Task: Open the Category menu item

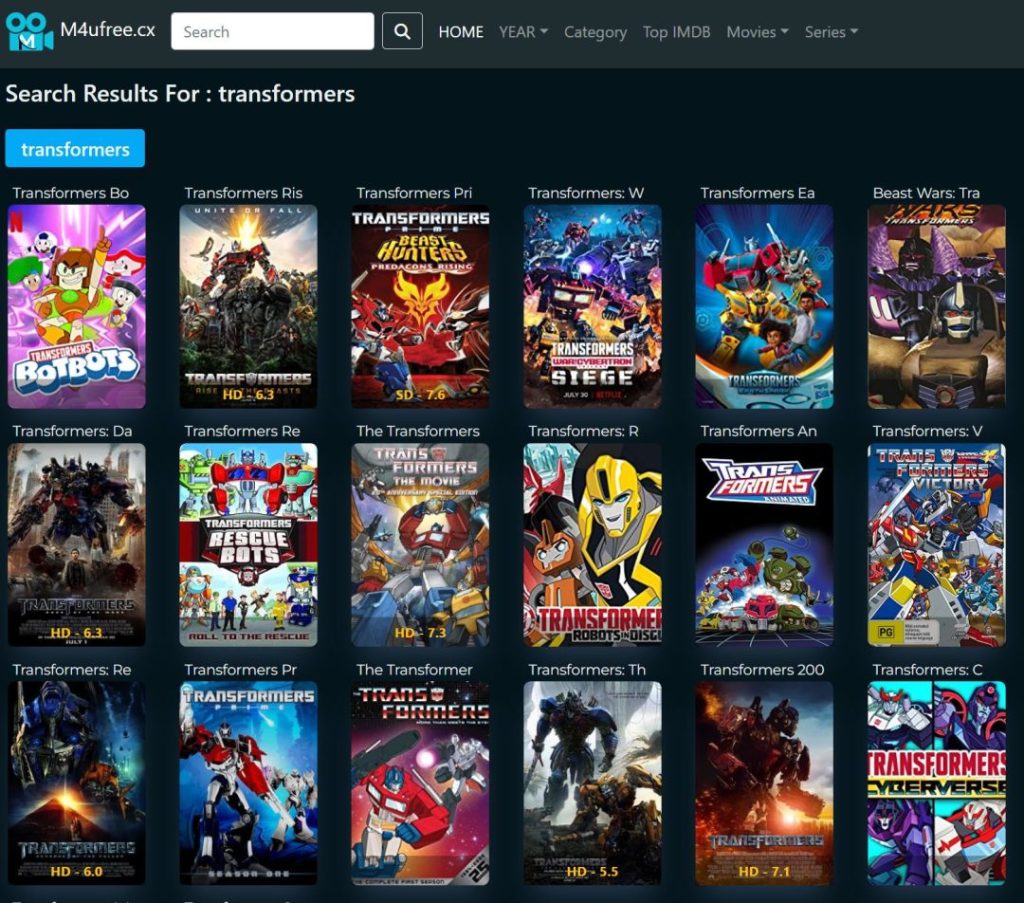Action: pyautogui.click(x=596, y=32)
